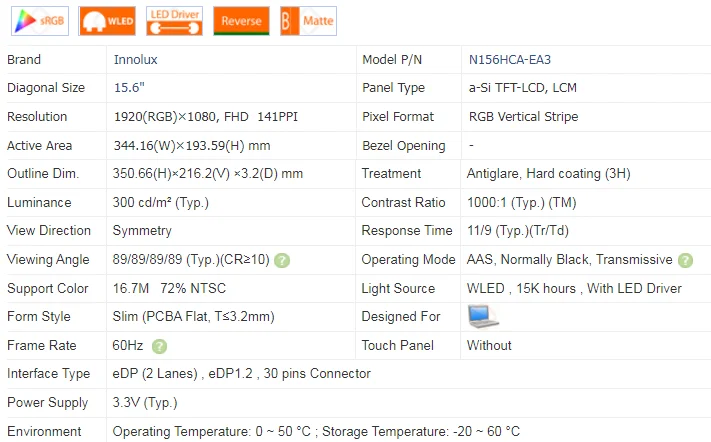This screenshot has height=442, width=711.
Task: Click the Environment row label
Action: click(44, 431)
